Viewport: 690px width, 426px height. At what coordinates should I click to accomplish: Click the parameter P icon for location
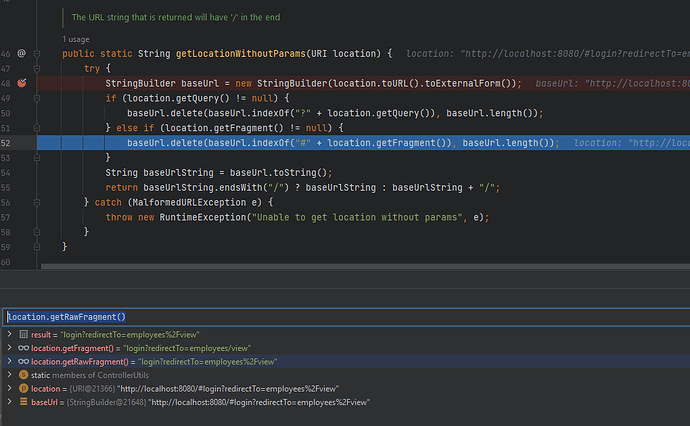[x=23, y=389]
